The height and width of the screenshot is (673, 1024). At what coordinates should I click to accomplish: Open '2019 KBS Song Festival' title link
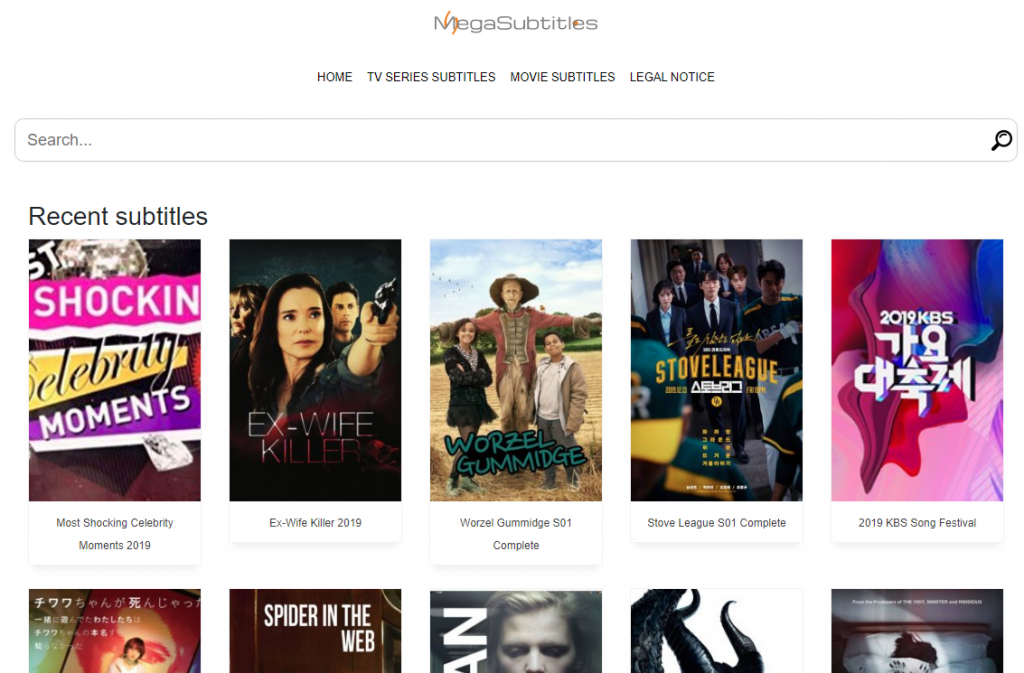(917, 523)
